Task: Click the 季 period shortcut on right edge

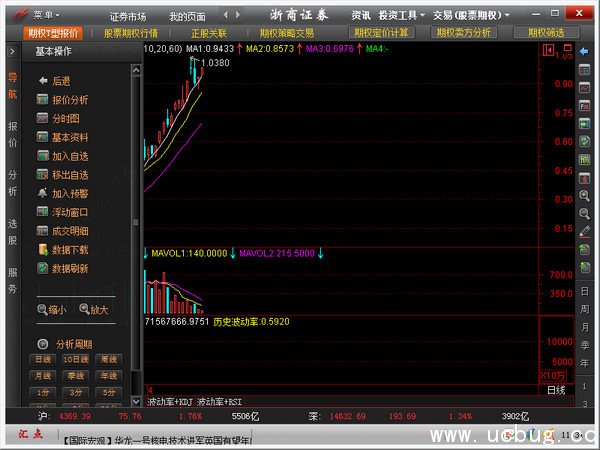Action: click(584, 345)
